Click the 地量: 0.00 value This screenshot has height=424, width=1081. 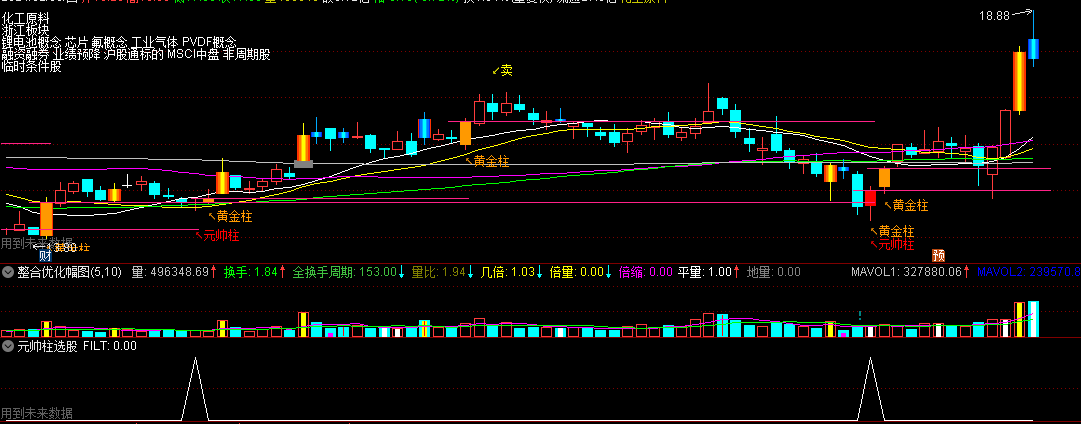point(774,272)
